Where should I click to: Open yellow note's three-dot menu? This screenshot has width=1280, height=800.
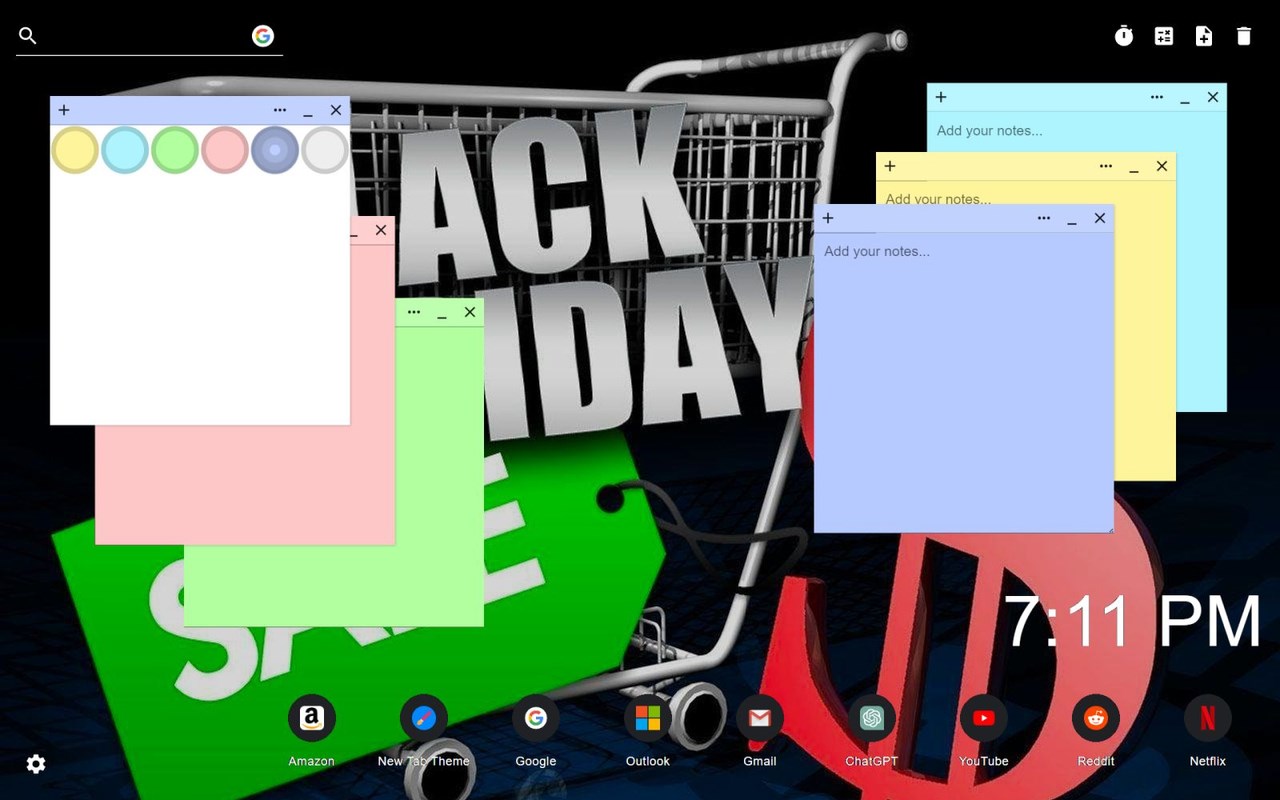(x=1106, y=166)
